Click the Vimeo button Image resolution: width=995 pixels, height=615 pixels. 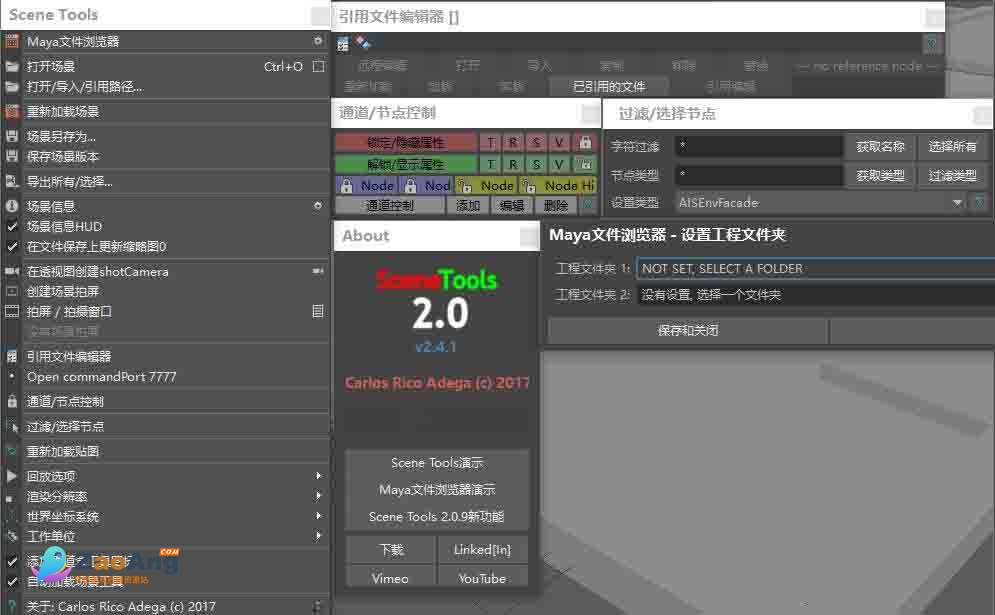point(390,578)
